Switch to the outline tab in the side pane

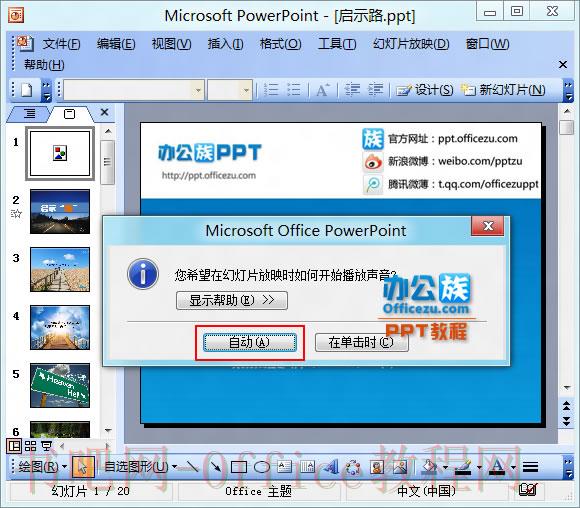29,114
